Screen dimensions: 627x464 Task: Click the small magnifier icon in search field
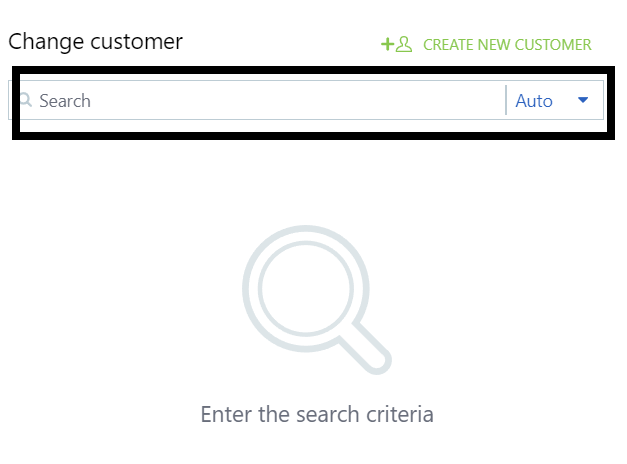[26, 100]
